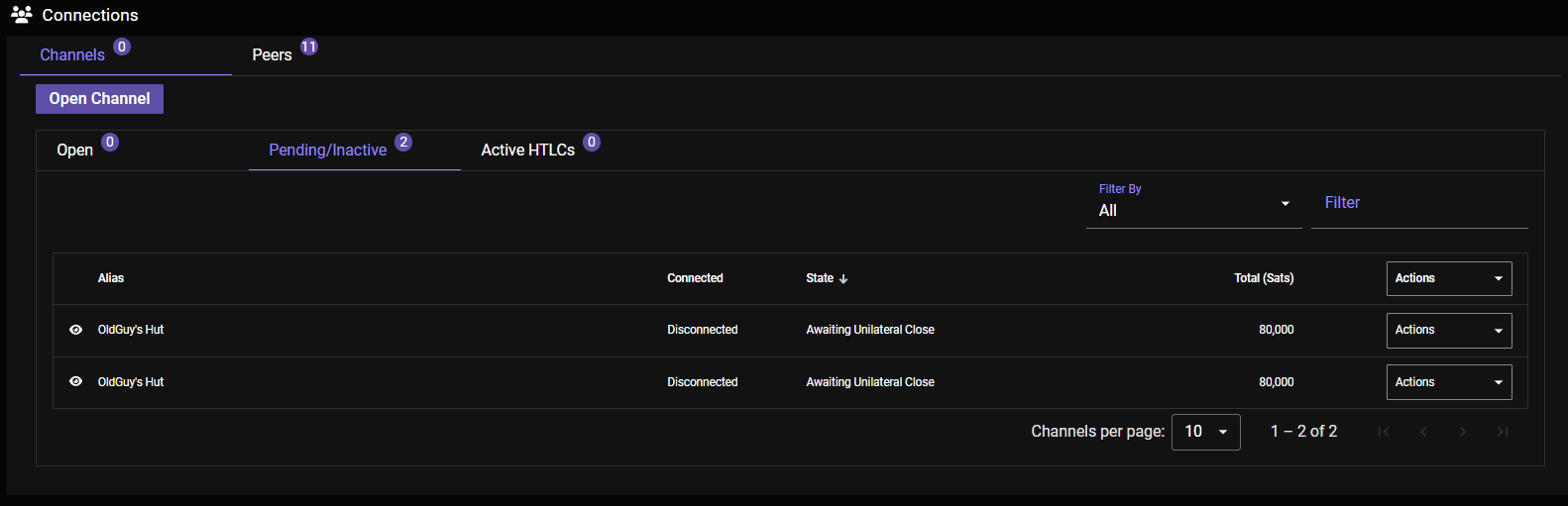
Task: Click the Open Channel button
Action: [99, 99]
